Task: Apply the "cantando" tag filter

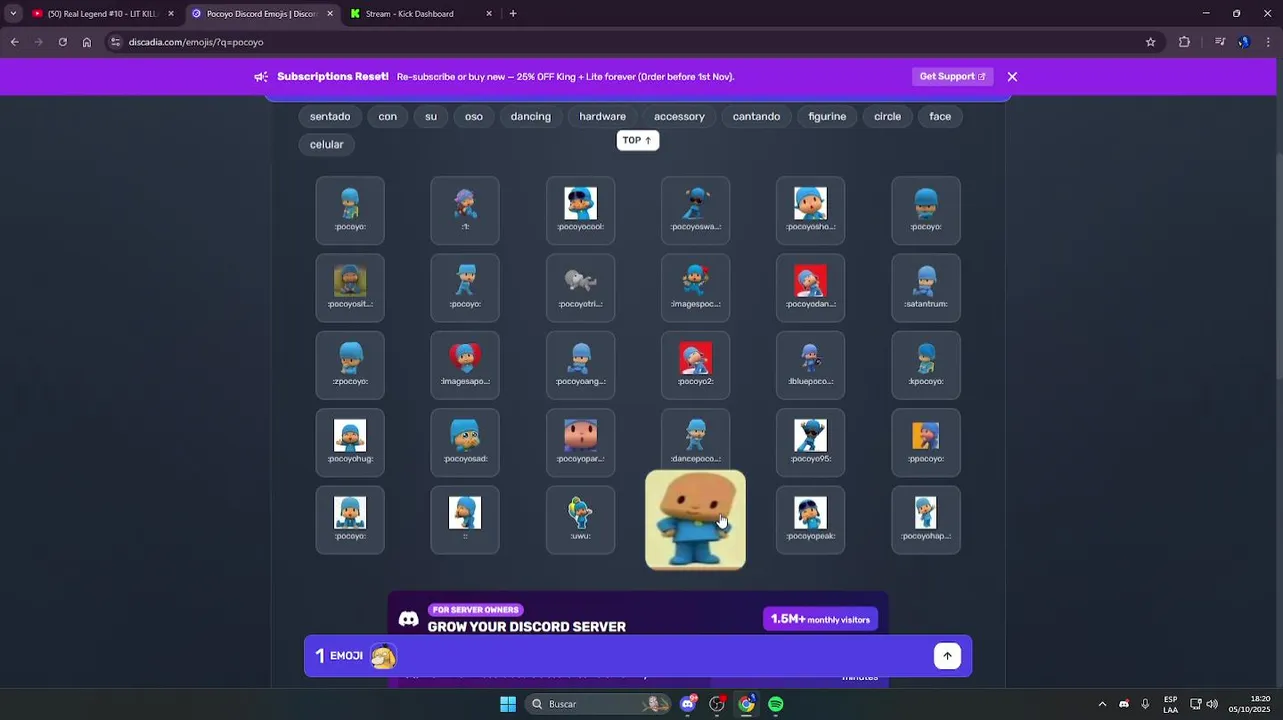Action: point(756,116)
